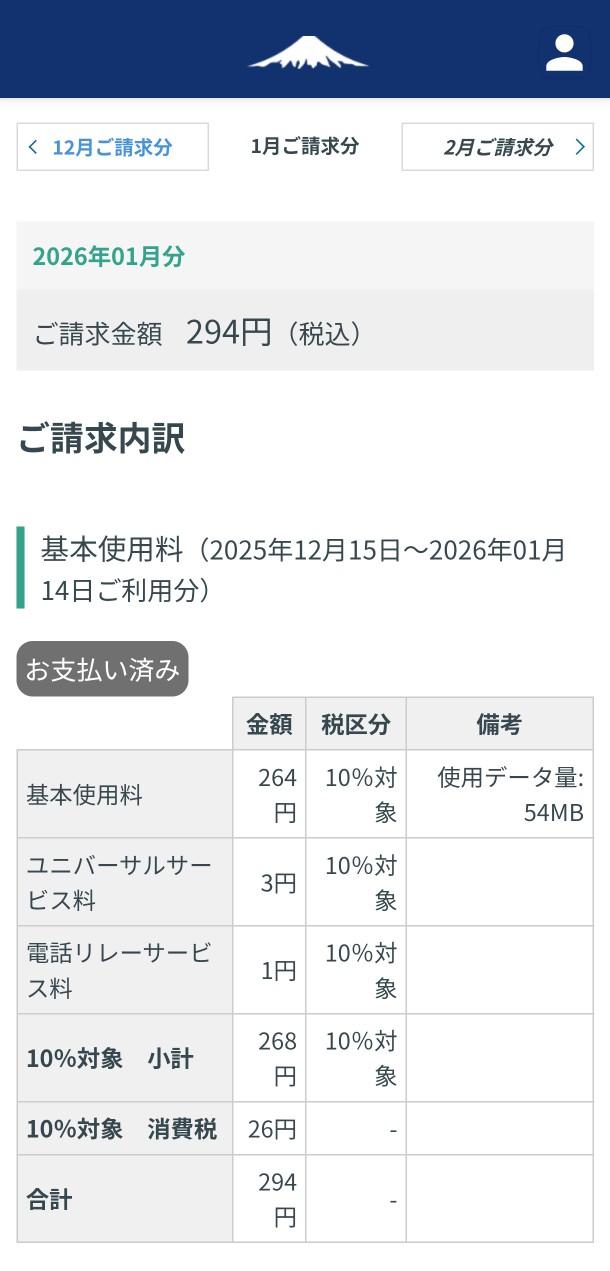The width and height of the screenshot is (610, 1271).
Task: Click the 金額 column header
Action: pyautogui.click(x=269, y=724)
